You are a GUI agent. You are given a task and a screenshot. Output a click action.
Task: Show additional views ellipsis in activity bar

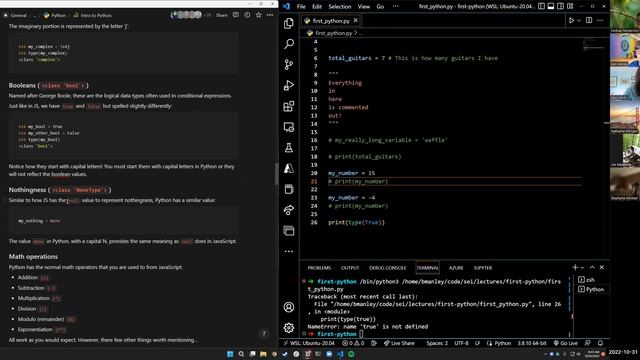click(289, 251)
